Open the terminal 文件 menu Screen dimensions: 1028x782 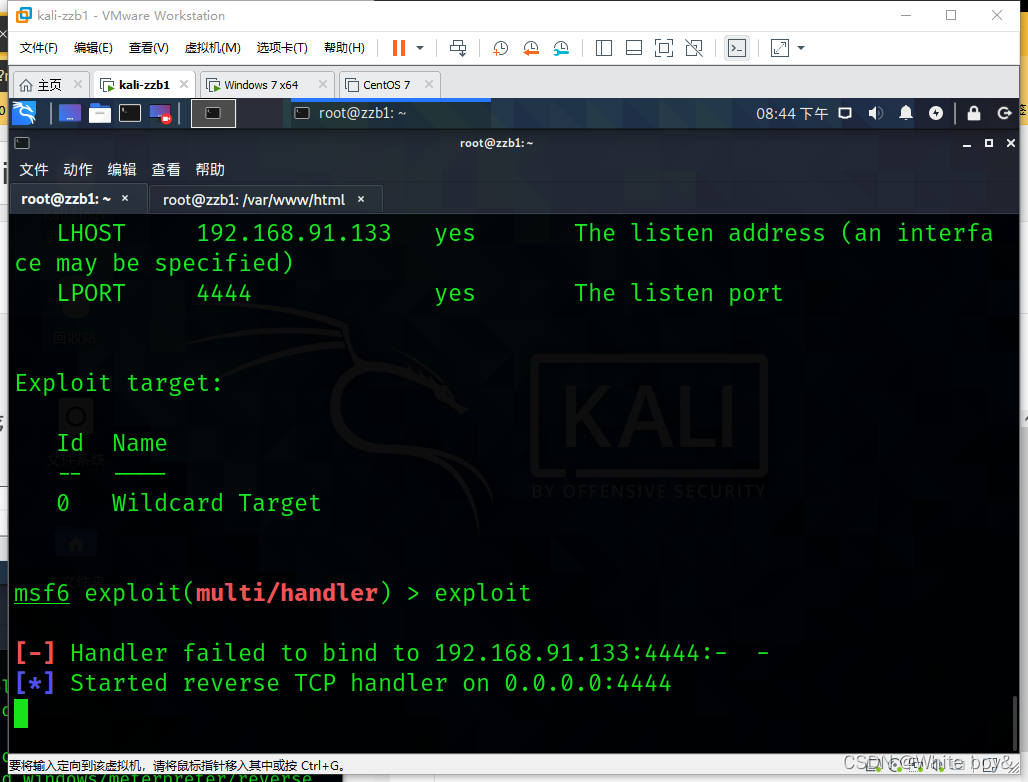[x=33, y=170]
